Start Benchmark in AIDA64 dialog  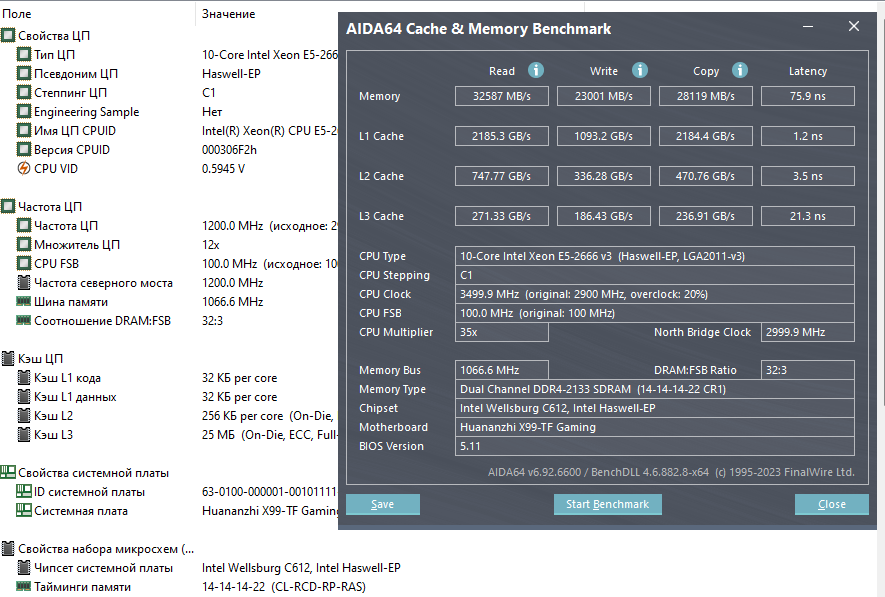pyautogui.click(x=607, y=504)
